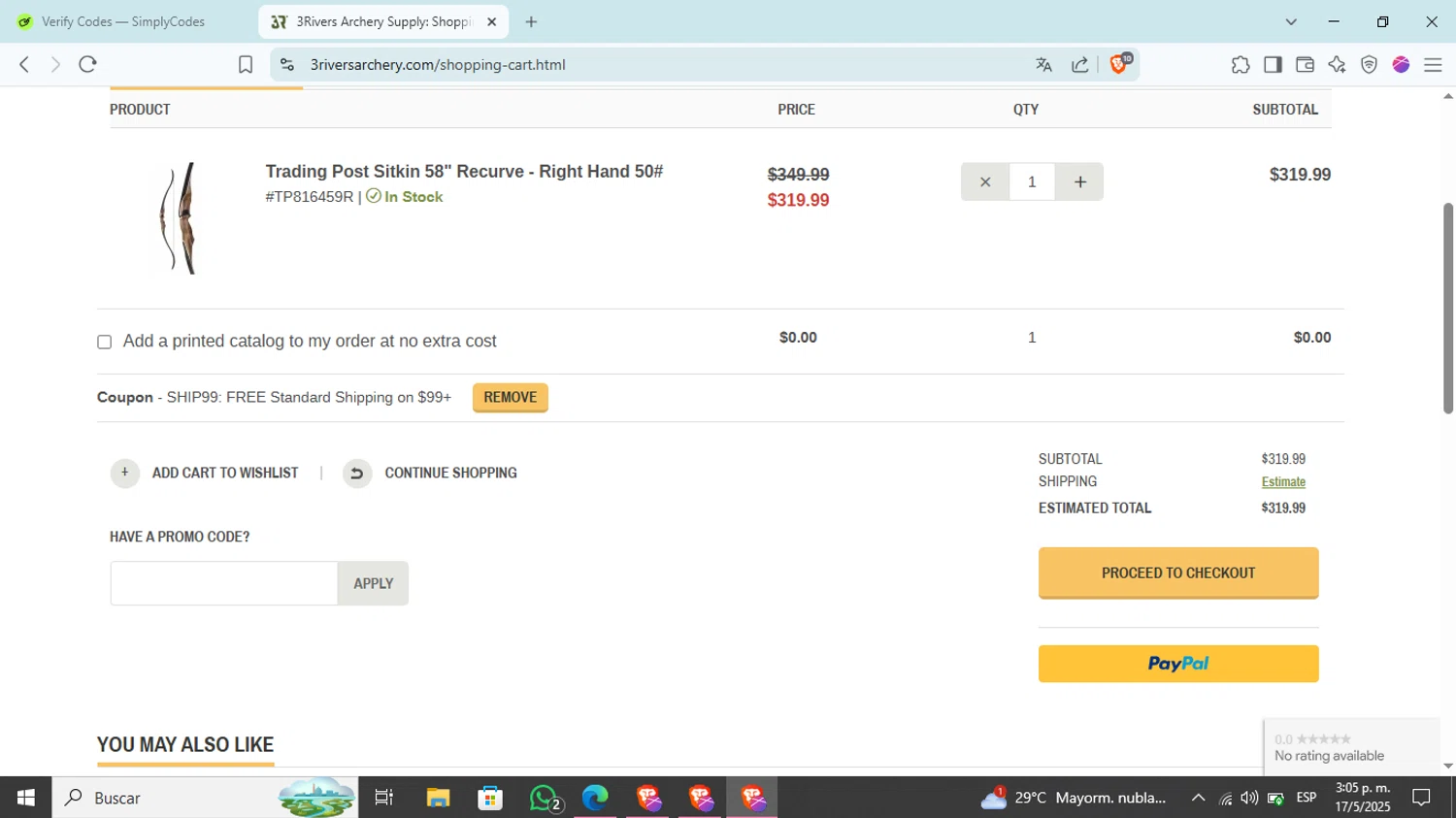Click the page vertical scrollbar thumb
The height and width of the screenshot is (818, 1456).
point(1447,308)
